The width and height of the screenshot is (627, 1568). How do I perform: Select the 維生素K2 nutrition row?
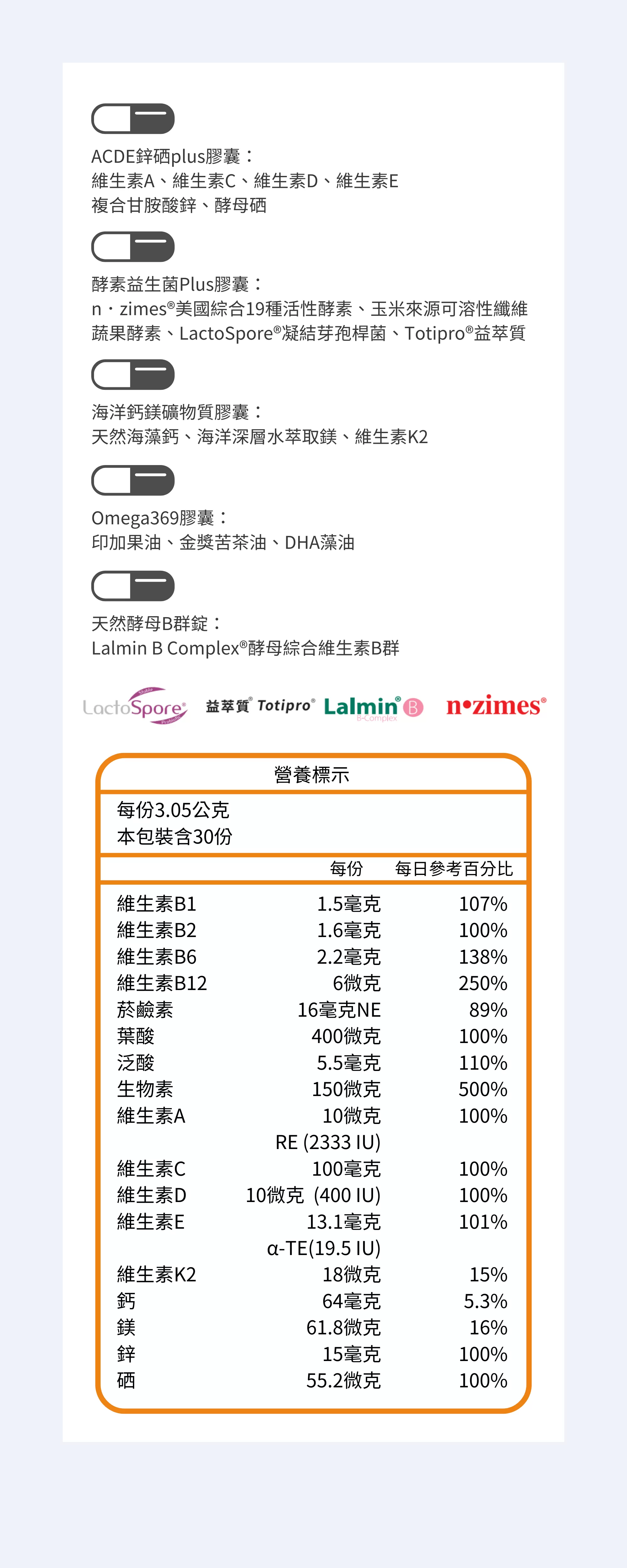[312, 1274]
